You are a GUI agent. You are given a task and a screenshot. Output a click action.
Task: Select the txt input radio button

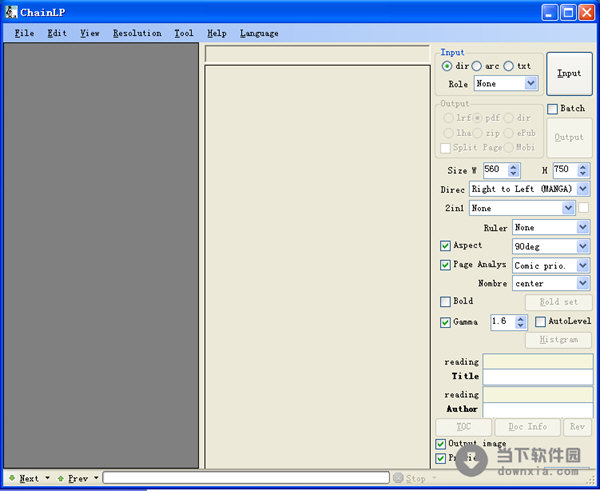pyautogui.click(x=509, y=66)
